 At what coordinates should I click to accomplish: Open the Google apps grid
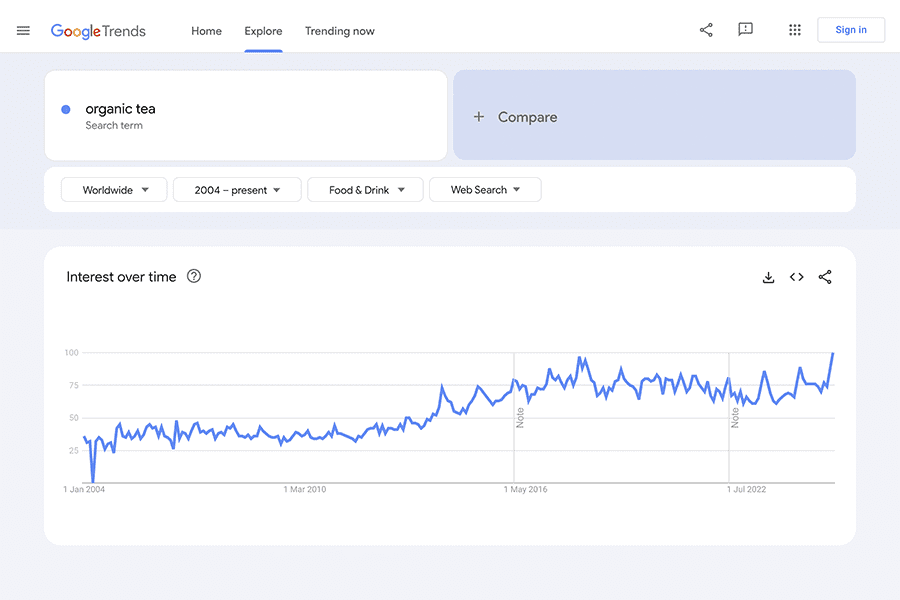point(795,30)
